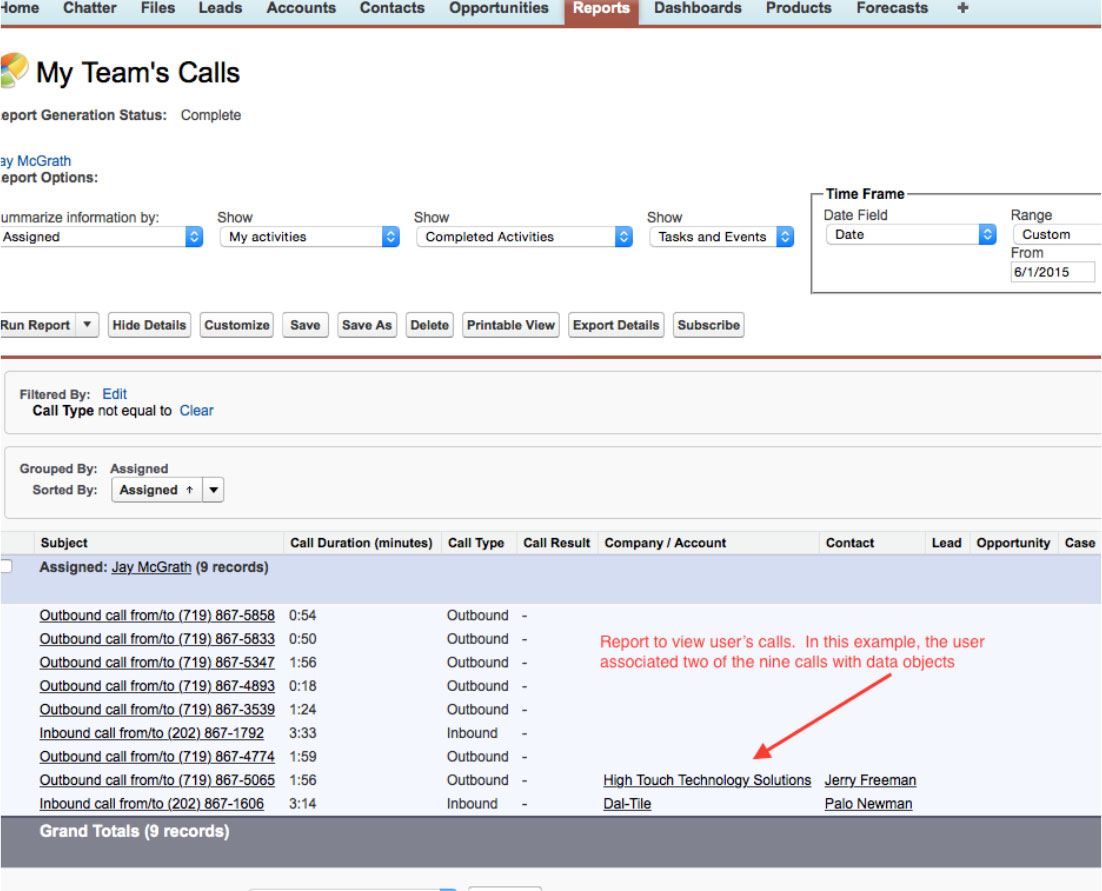1102x891 pixels.
Task: Click the Export Details button
Action: (616, 325)
